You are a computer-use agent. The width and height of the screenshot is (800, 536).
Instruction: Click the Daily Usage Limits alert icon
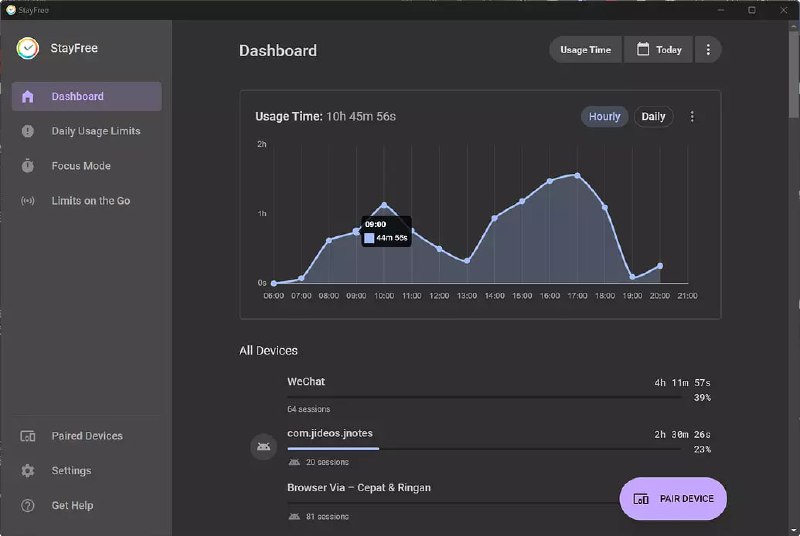28,131
